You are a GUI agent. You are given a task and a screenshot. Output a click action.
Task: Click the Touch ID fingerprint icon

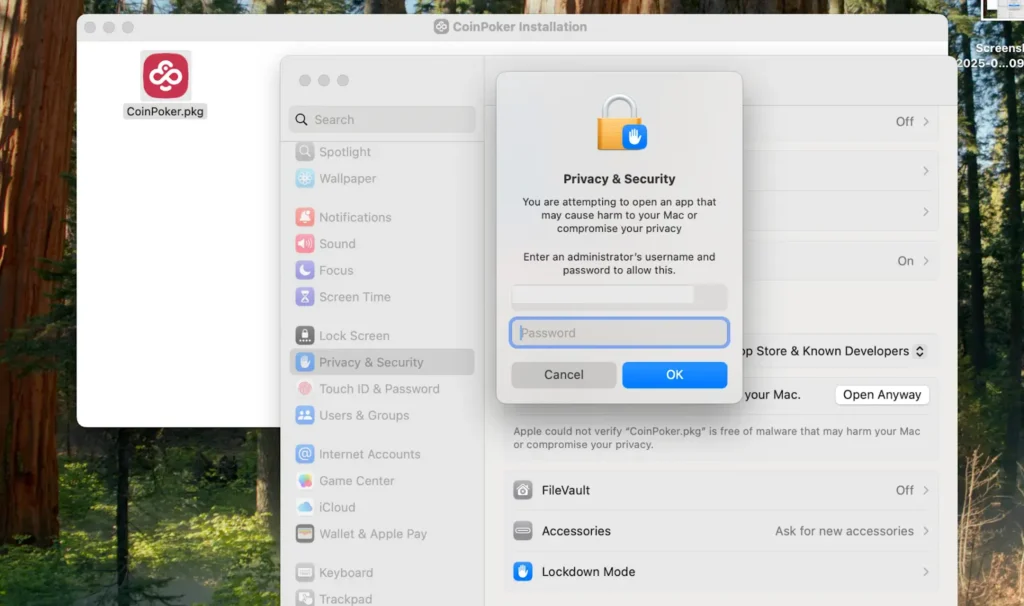tap(305, 389)
